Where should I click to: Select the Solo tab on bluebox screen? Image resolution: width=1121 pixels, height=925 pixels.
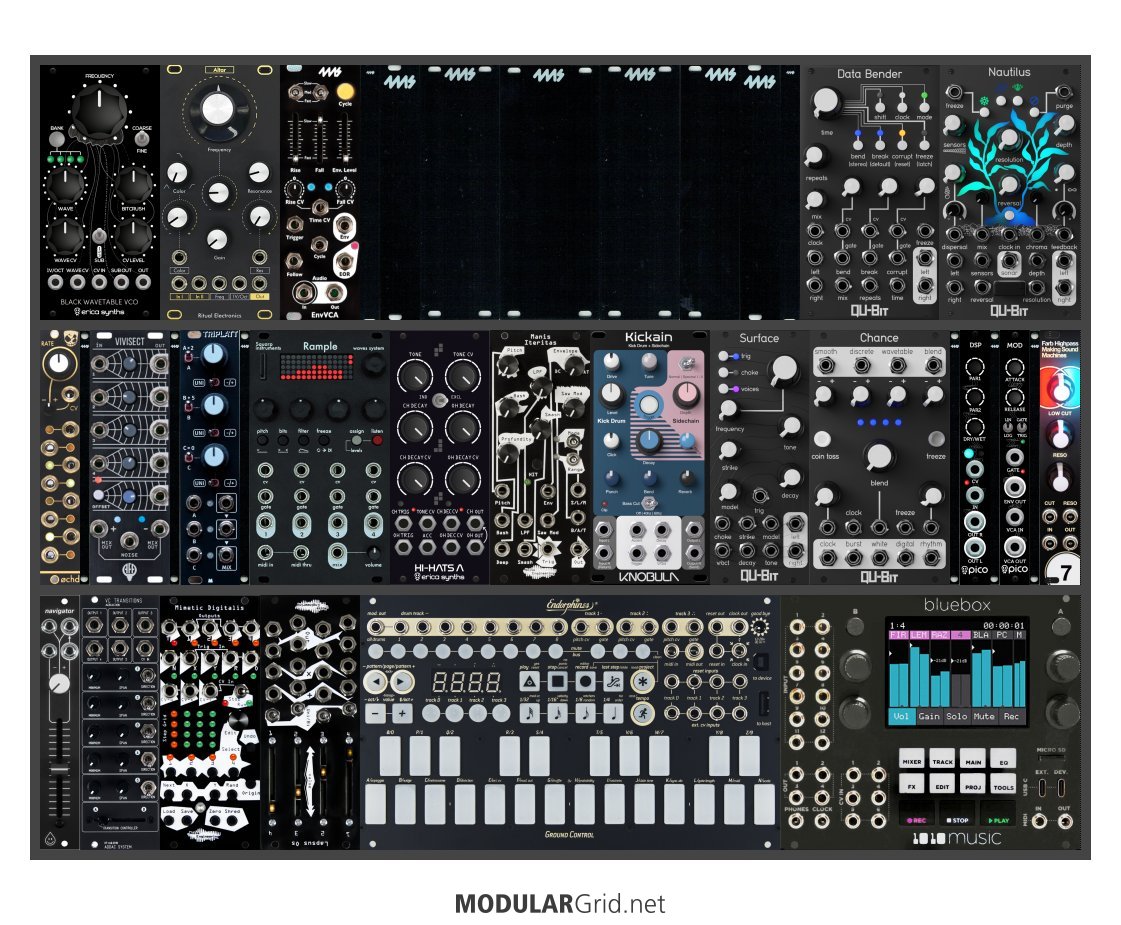[x=957, y=716]
